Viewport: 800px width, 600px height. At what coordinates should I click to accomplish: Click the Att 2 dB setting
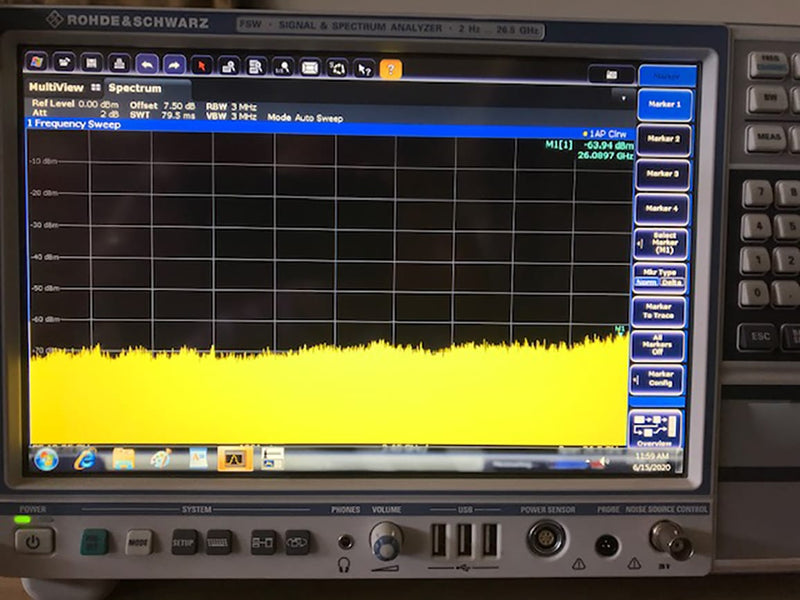tap(75, 113)
